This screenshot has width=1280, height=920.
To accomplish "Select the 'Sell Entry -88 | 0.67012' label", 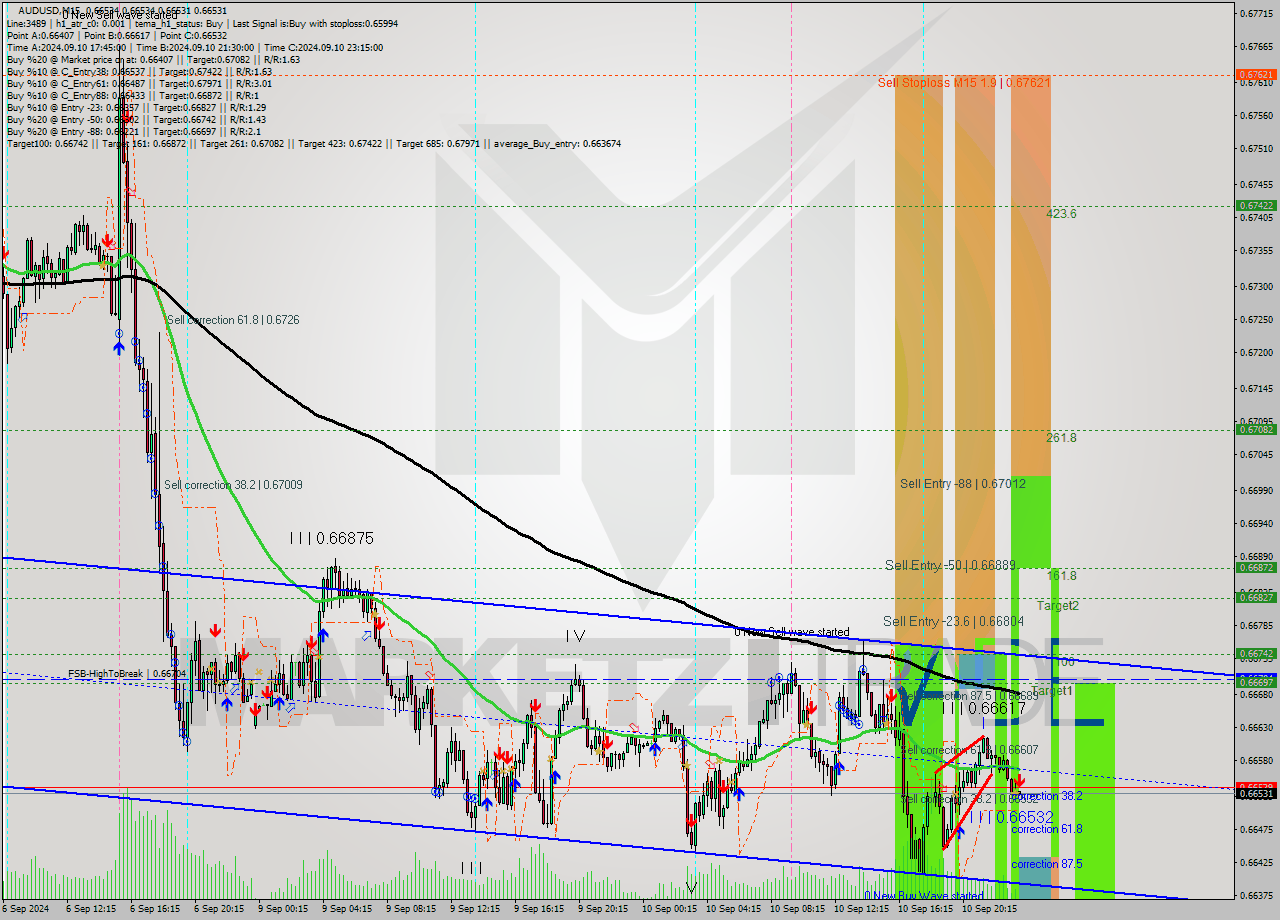I will pos(963,484).
